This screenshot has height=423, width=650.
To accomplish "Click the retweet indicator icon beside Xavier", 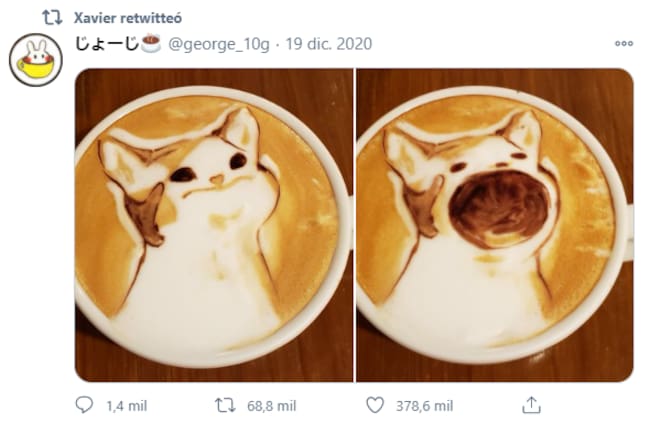I will coord(52,17).
